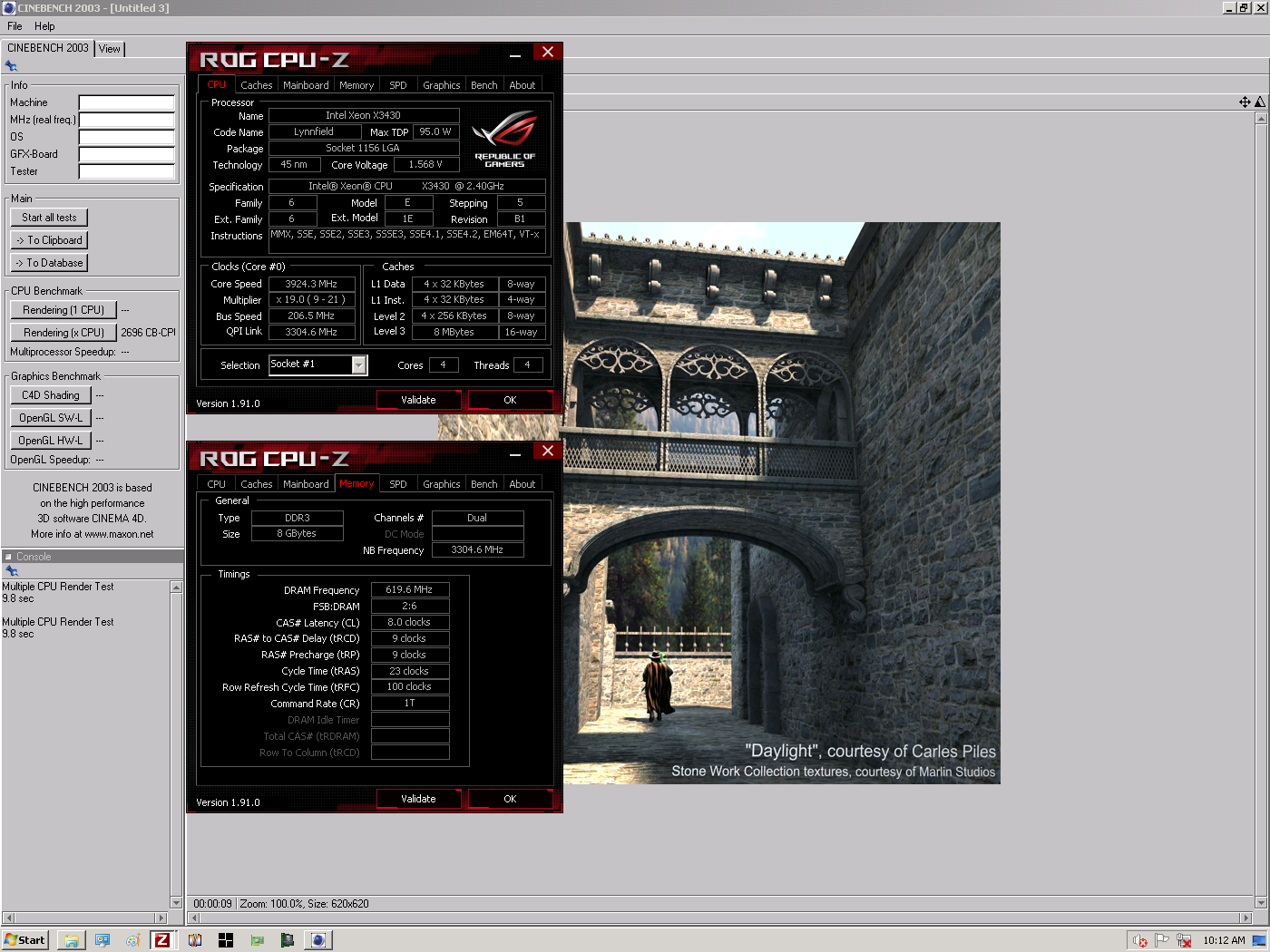Click Start all tests button
1270x952 pixels.
[x=49, y=218]
